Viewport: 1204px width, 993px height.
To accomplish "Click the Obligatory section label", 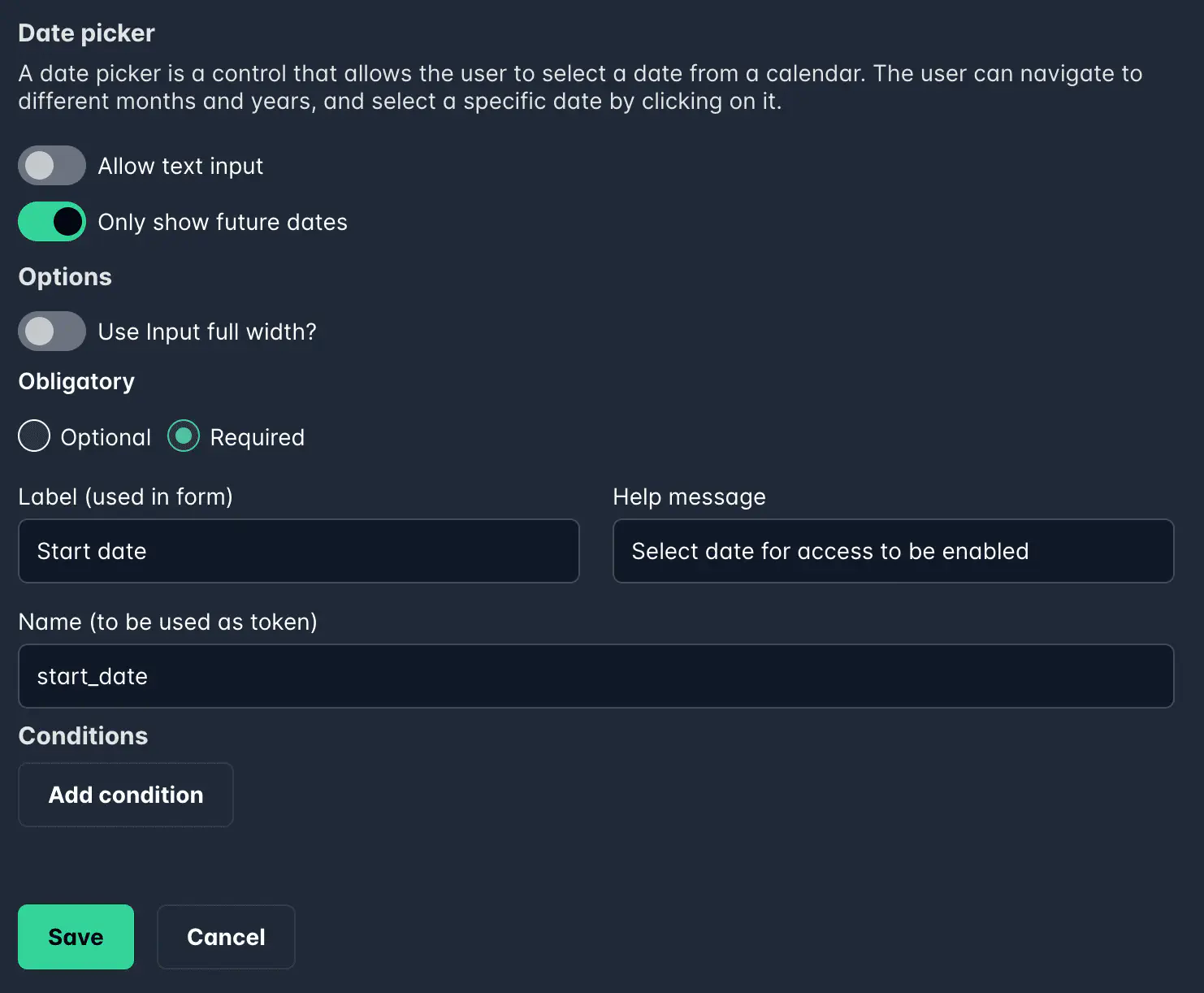I will point(76,380).
